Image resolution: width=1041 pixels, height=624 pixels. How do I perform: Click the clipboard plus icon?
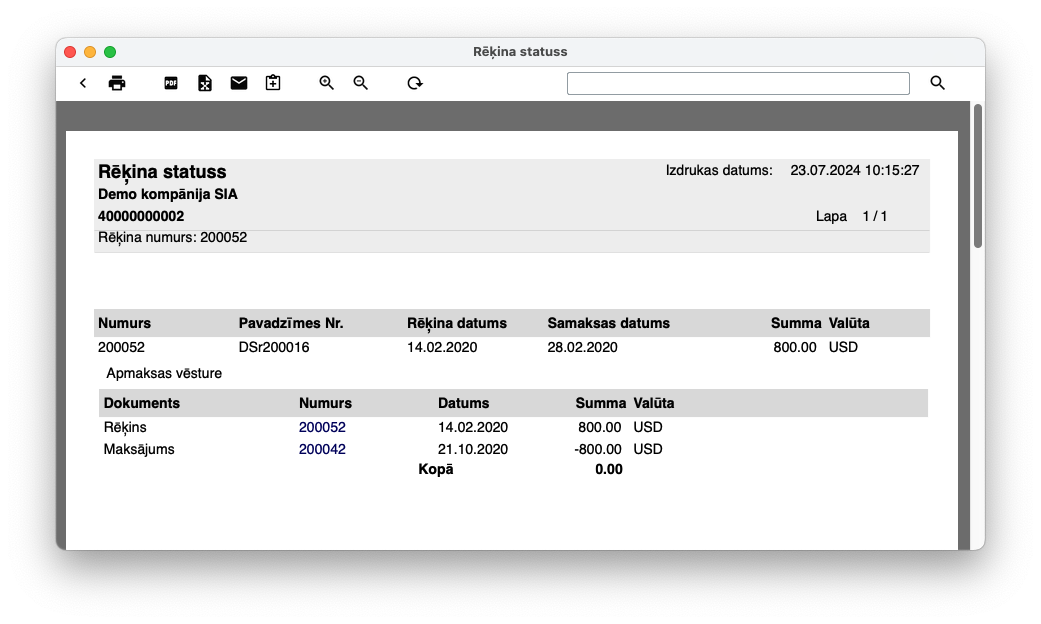[273, 83]
